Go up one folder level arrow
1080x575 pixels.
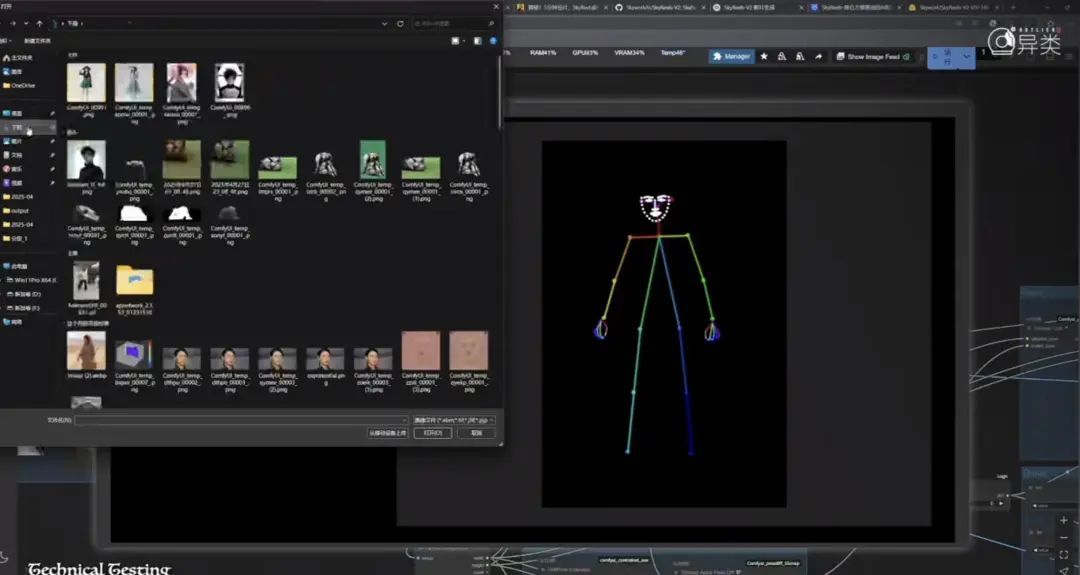[39, 23]
